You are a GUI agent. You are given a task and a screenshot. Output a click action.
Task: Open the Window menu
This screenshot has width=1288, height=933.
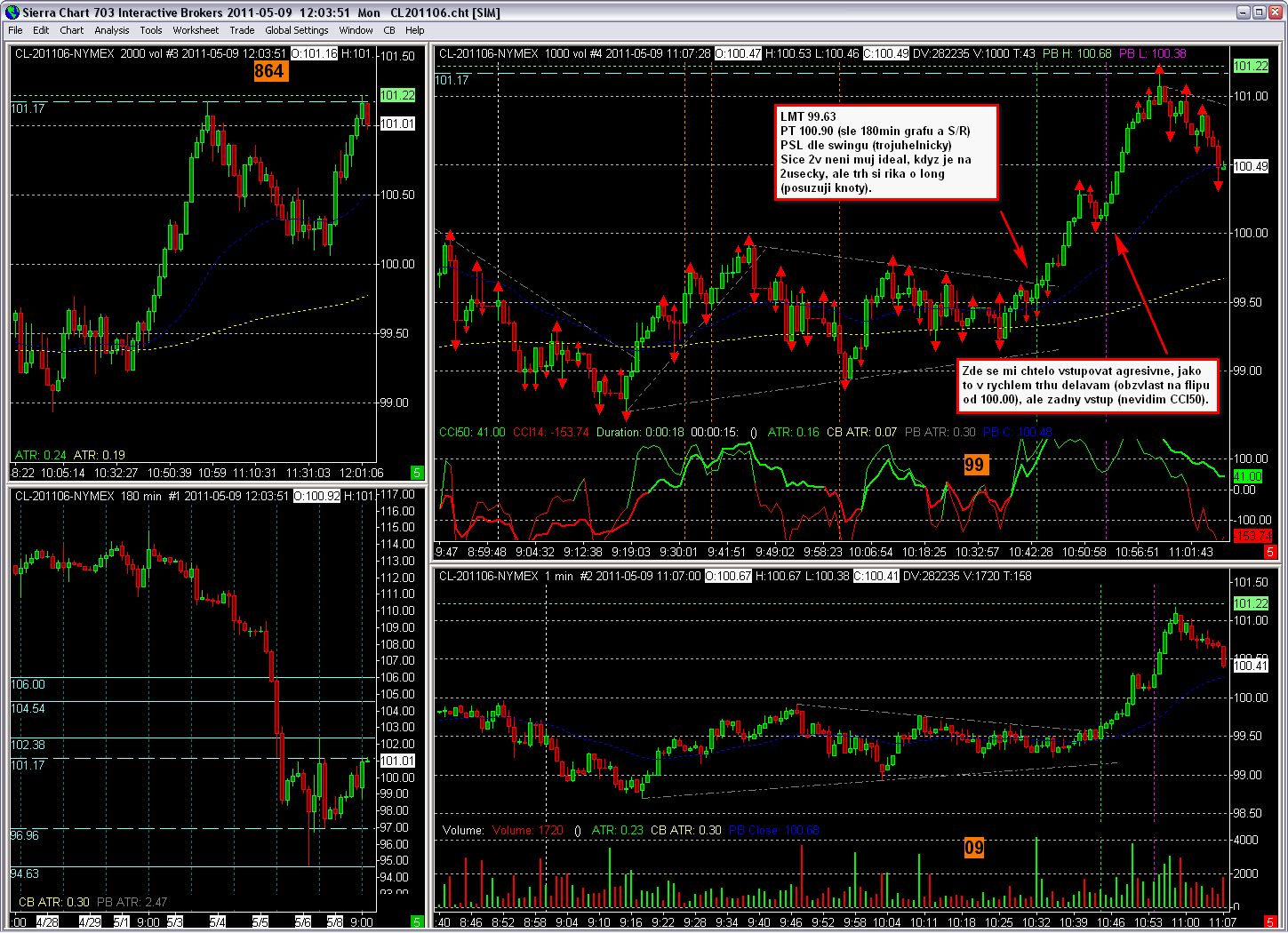click(356, 30)
